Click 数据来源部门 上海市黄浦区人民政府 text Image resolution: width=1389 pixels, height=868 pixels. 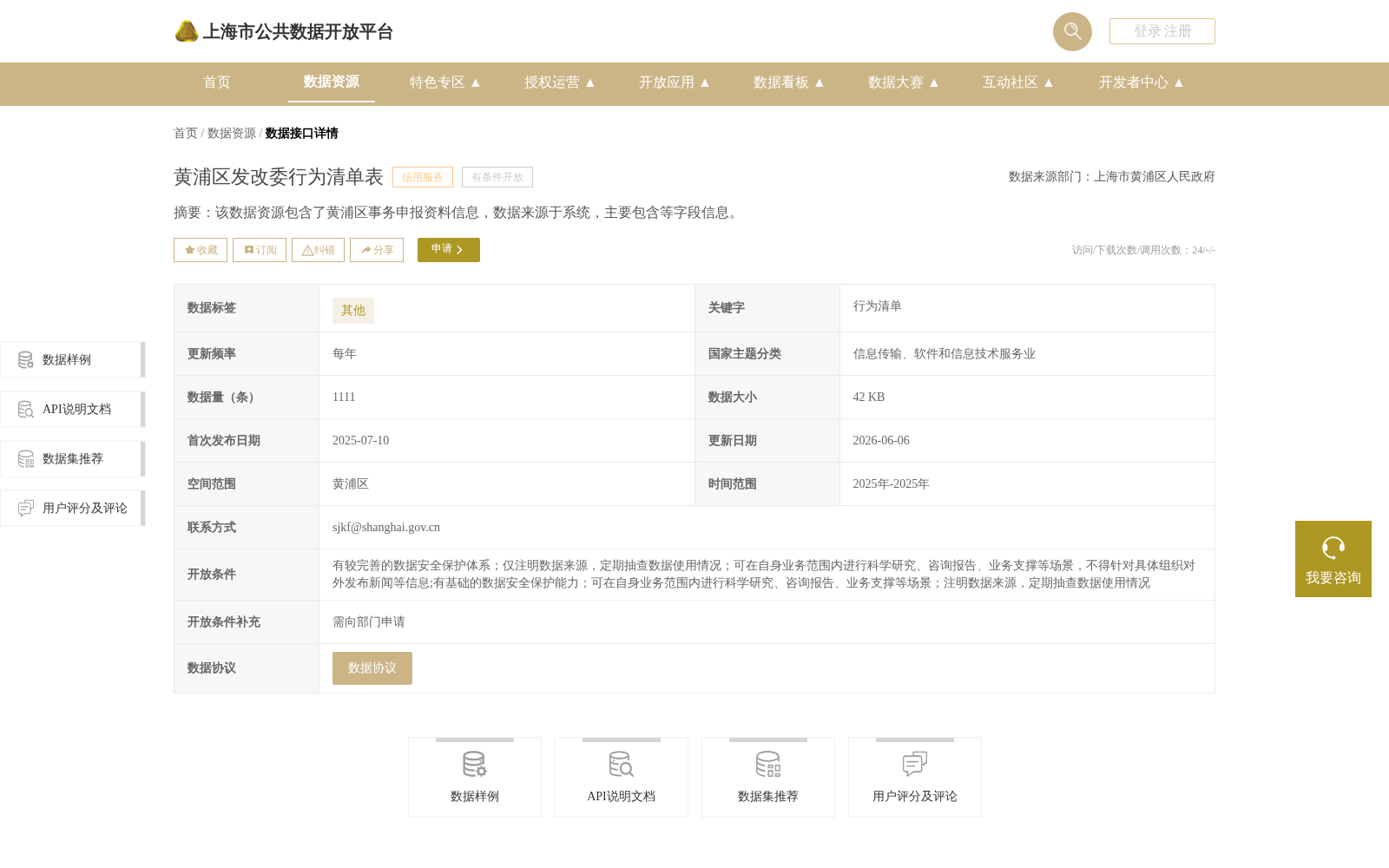tap(1112, 177)
